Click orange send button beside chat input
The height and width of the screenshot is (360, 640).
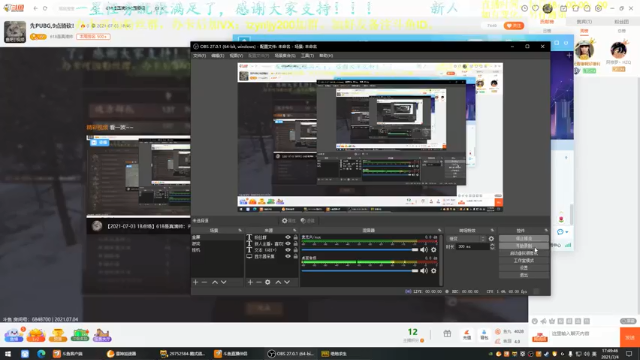click(629, 337)
